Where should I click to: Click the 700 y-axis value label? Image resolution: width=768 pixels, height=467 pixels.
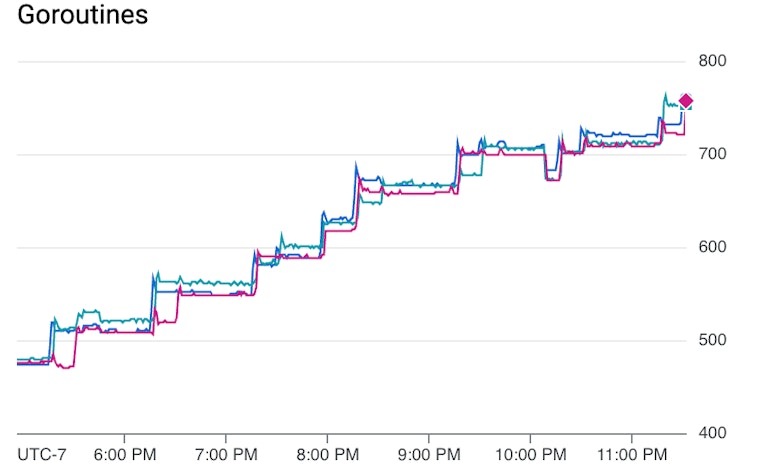click(x=713, y=154)
